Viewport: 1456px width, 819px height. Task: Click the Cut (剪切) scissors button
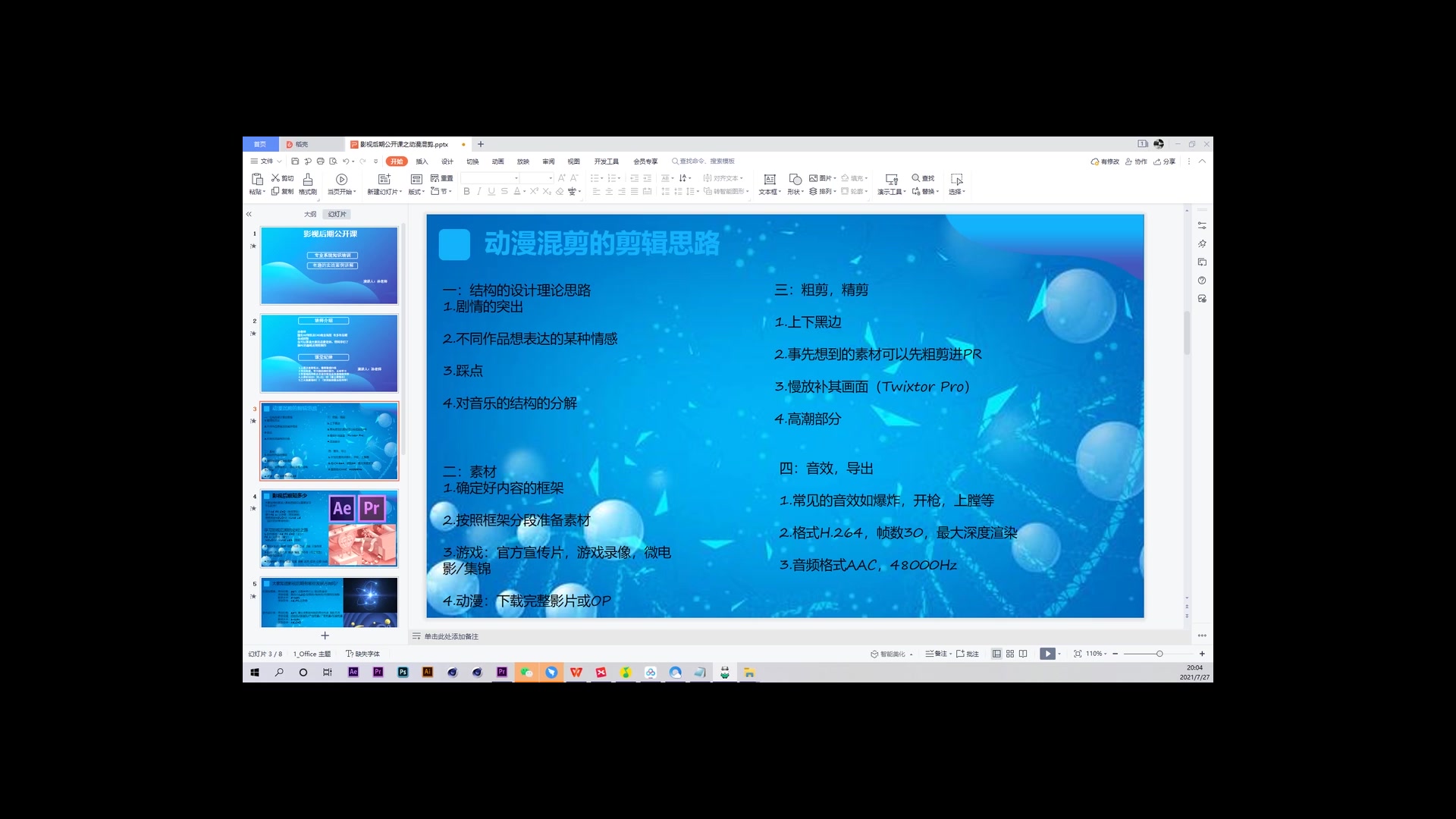282,178
